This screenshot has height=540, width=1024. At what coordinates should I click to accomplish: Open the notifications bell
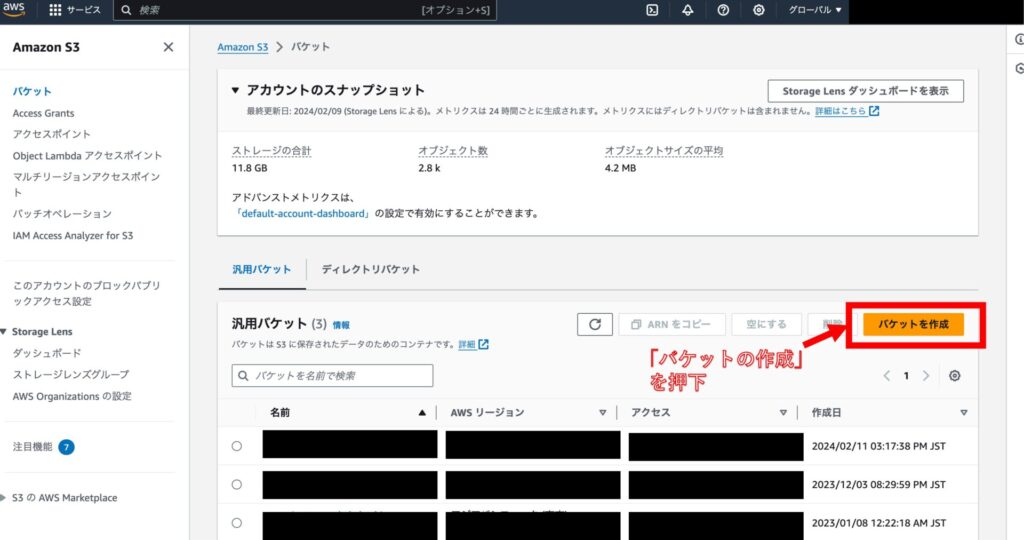(688, 10)
